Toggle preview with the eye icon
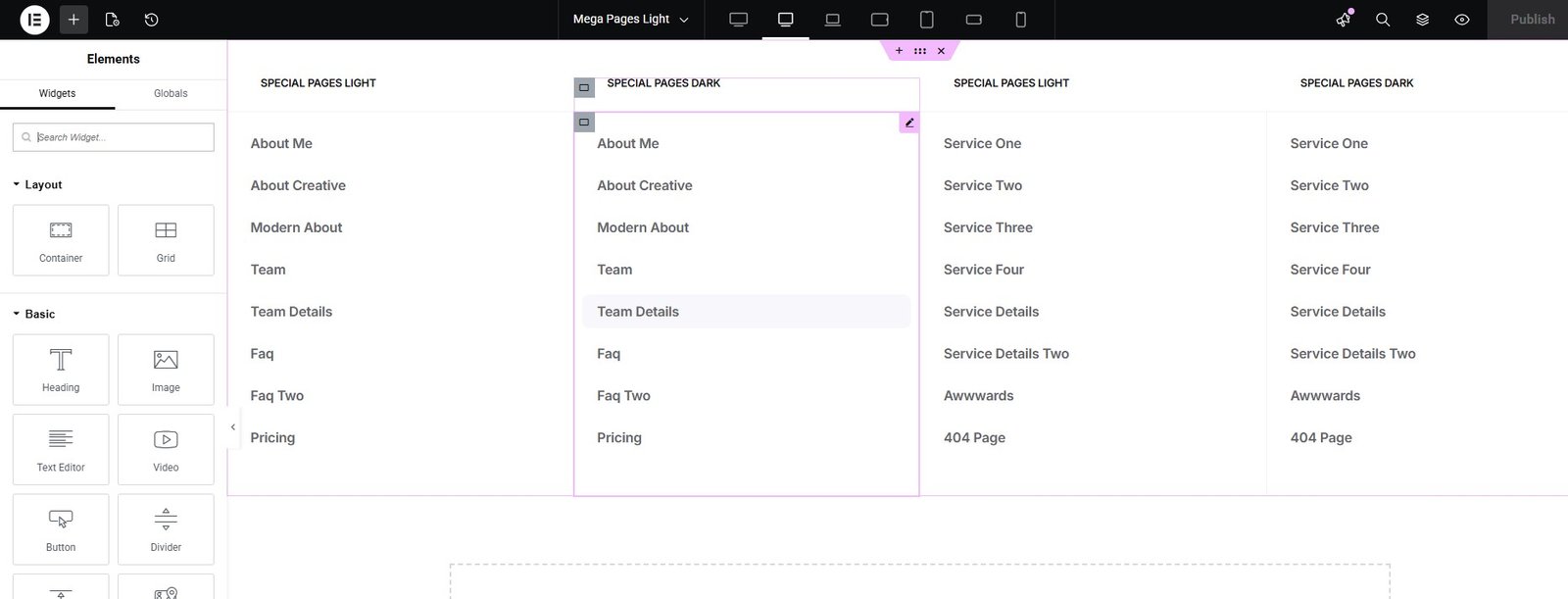Viewport: 1568px width, 599px height. (1461, 20)
